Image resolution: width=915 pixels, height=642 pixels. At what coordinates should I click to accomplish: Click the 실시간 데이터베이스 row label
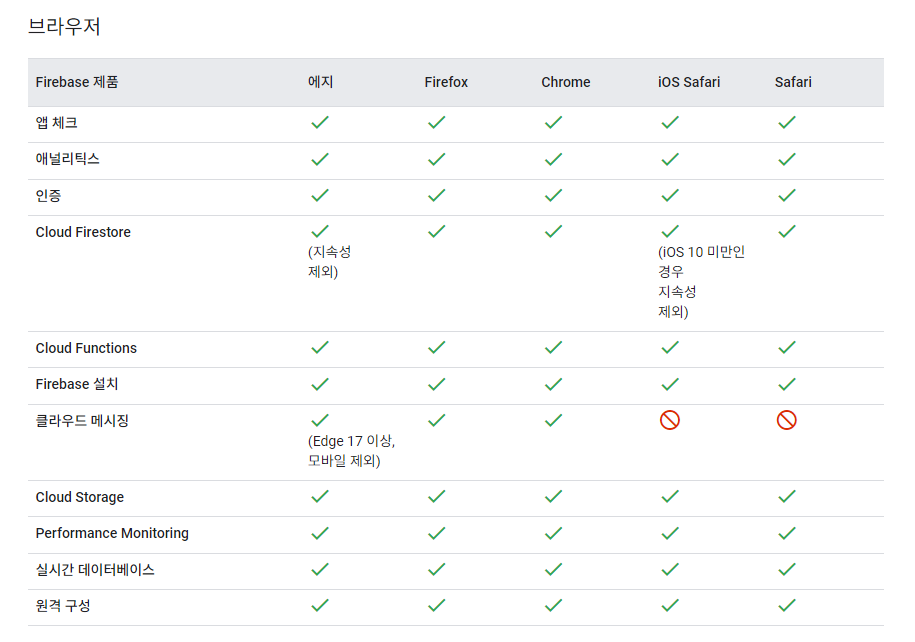tap(95, 570)
